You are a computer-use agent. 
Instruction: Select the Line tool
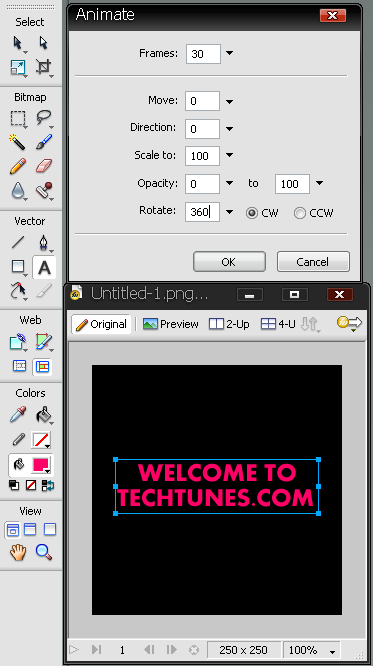[17, 243]
